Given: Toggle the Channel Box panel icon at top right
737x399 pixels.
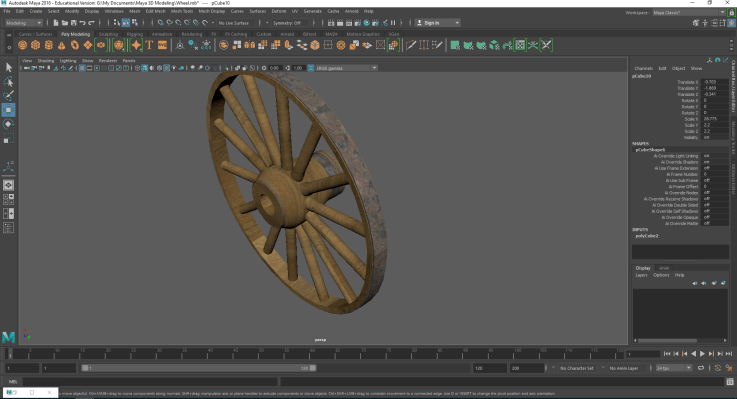Looking at the screenshot, I should pyautogui.click(x=731, y=23).
